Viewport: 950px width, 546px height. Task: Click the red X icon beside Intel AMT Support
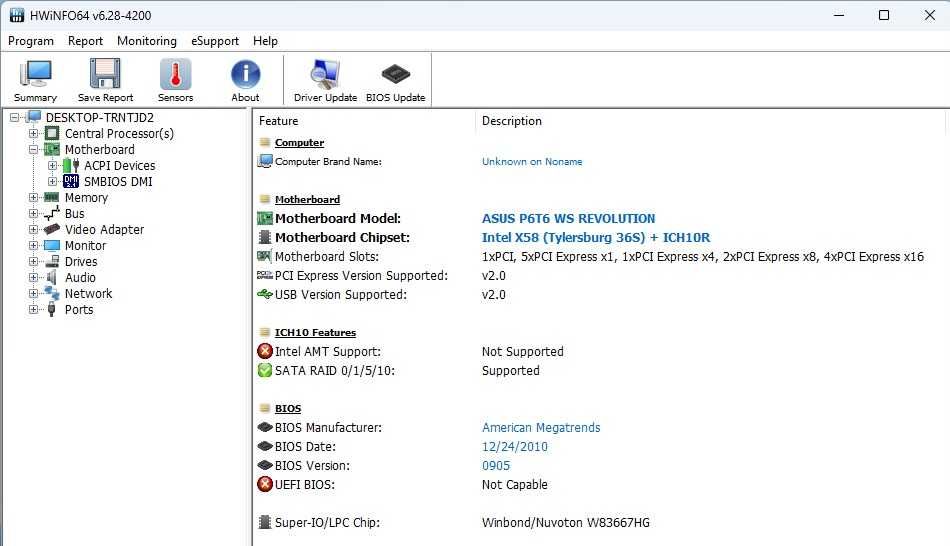click(265, 351)
